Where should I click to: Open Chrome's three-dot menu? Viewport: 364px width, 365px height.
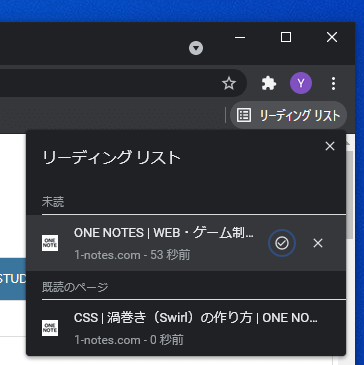click(333, 83)
